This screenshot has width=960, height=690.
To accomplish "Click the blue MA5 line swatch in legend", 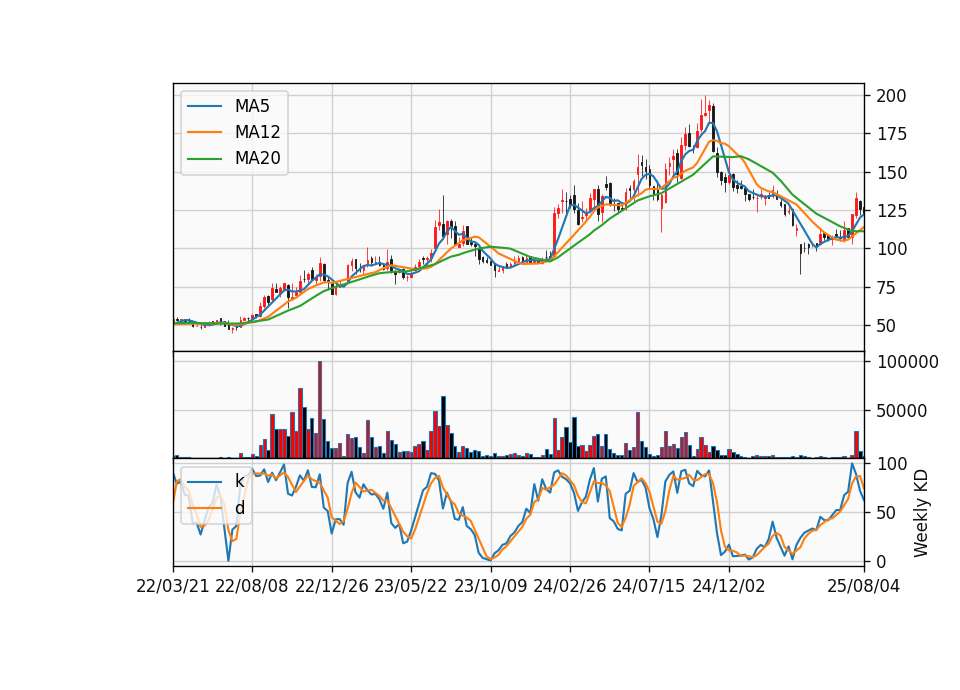I will pyautogui.click(x=204, y=106).
